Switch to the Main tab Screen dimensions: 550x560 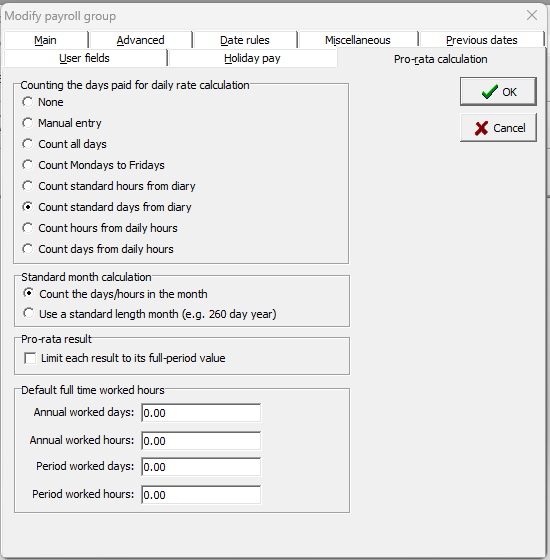(46, 40)
